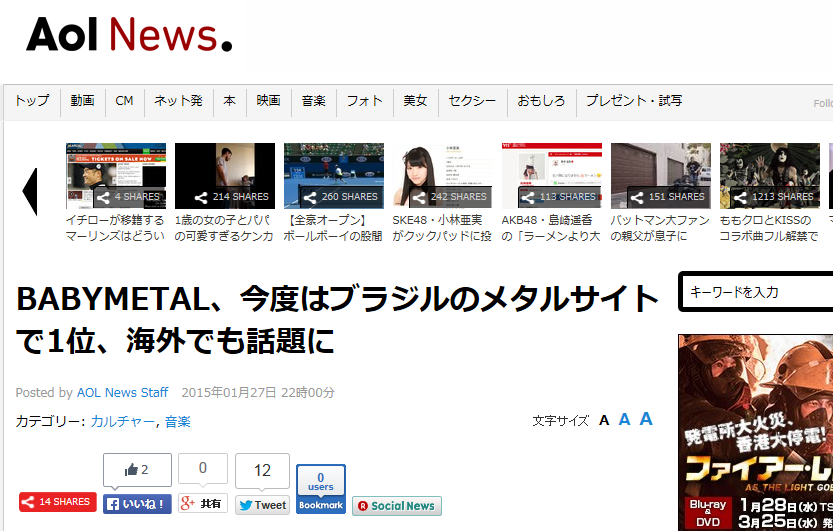Open the フォト section
The height and width of the screenshot is (531, 833).
[x=364, y=100]
